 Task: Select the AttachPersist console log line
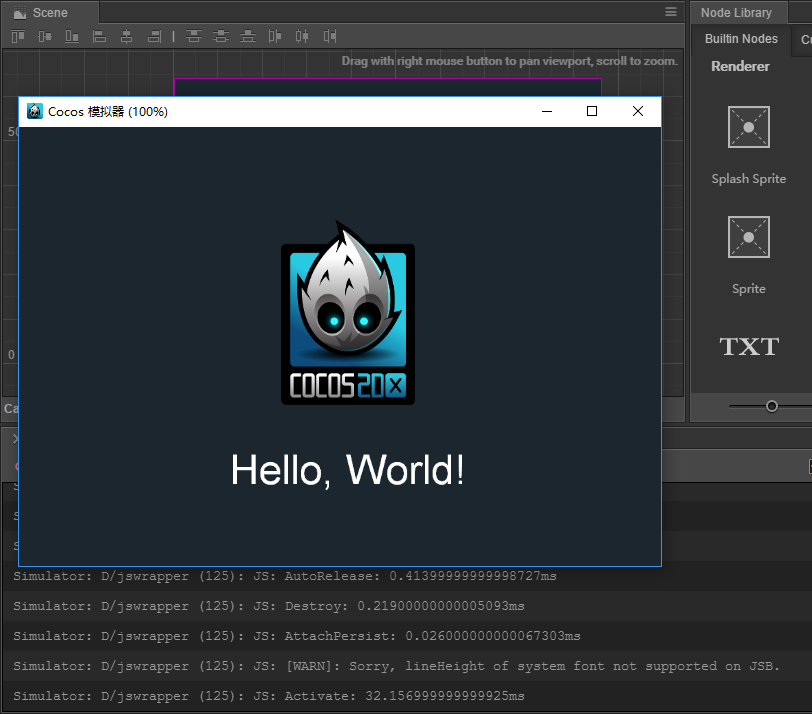[406, 636]
